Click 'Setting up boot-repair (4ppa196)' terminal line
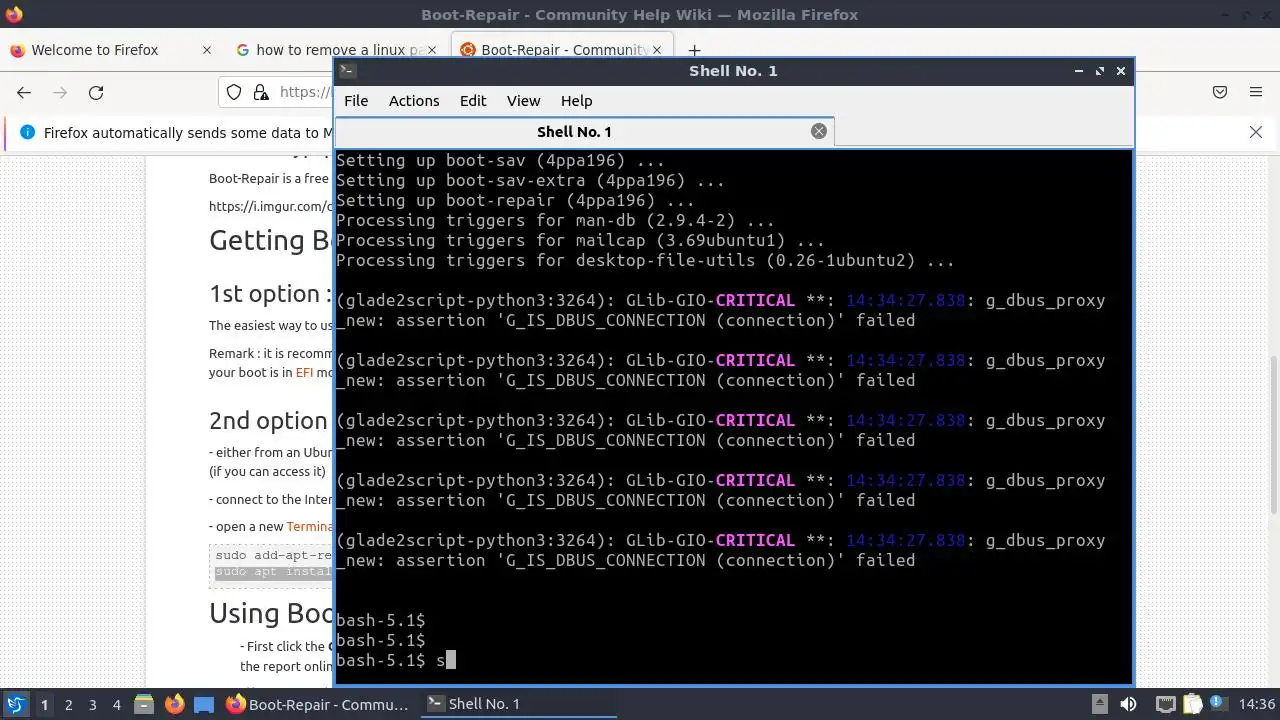Viewport: 1280px width, 720px height. [515, 200]
